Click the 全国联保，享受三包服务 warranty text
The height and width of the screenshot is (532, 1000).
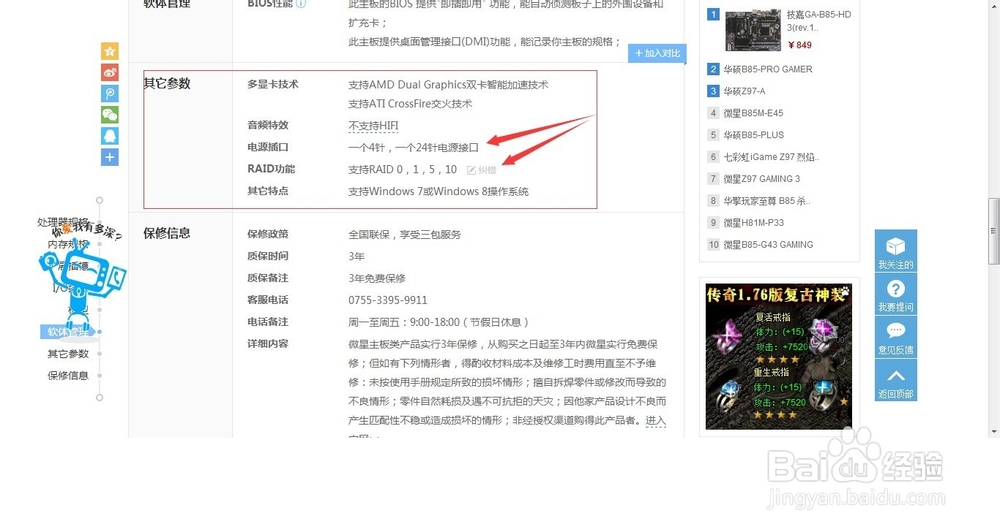404,234
